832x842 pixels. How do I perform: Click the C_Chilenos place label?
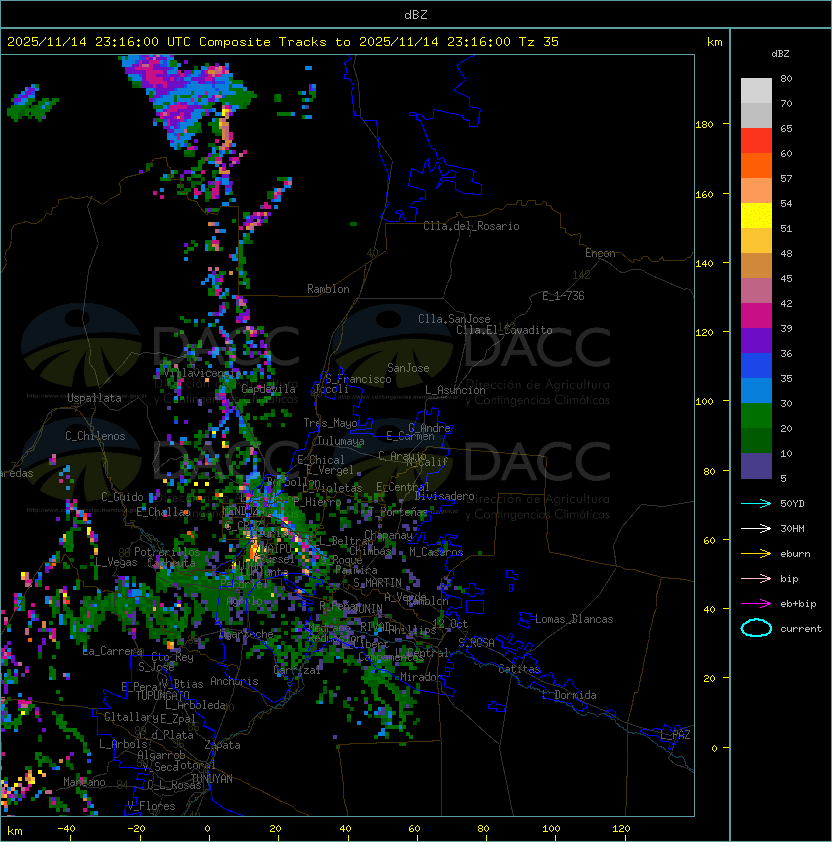(x=95, y=436)
